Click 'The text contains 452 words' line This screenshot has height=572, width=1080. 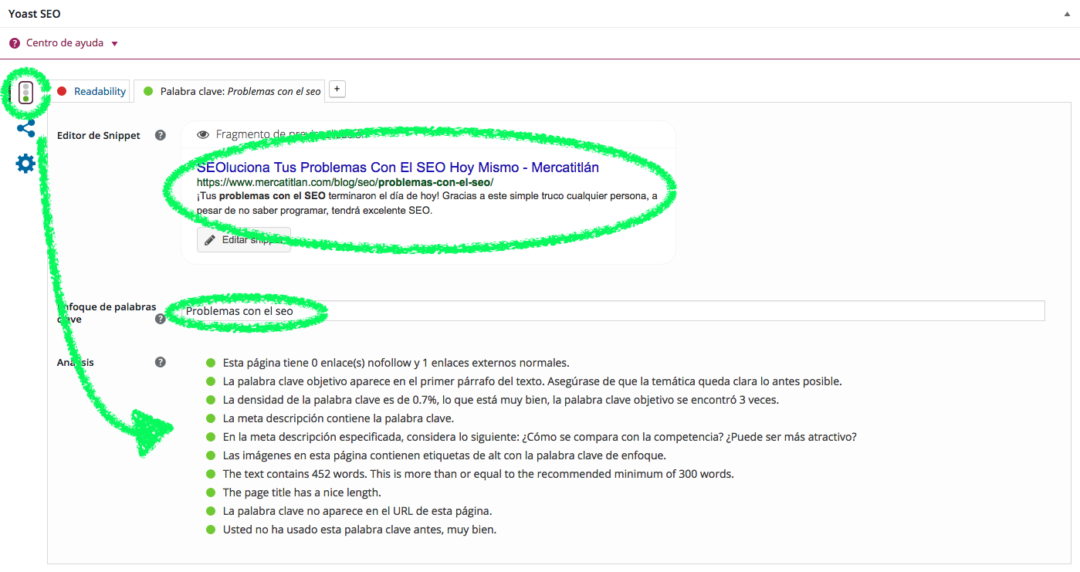click(x=478, y=474)
